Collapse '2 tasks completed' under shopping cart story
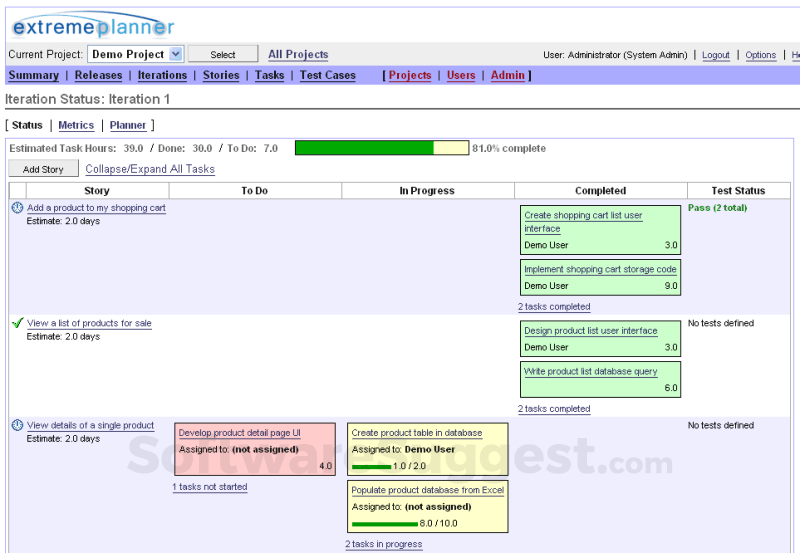The width and height of the screenshot is (800, 553). pyautogui.click(x=554, y=307)
